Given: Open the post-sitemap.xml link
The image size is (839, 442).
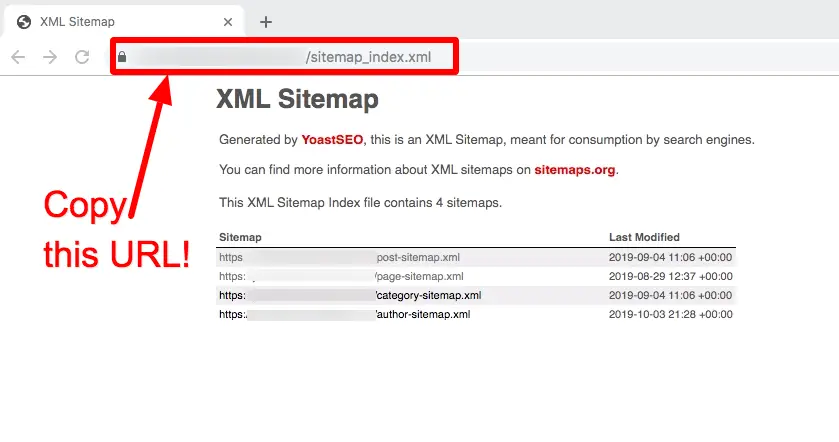Looking at the screenshot, I should pyautogui.click(x=339, y=257).
